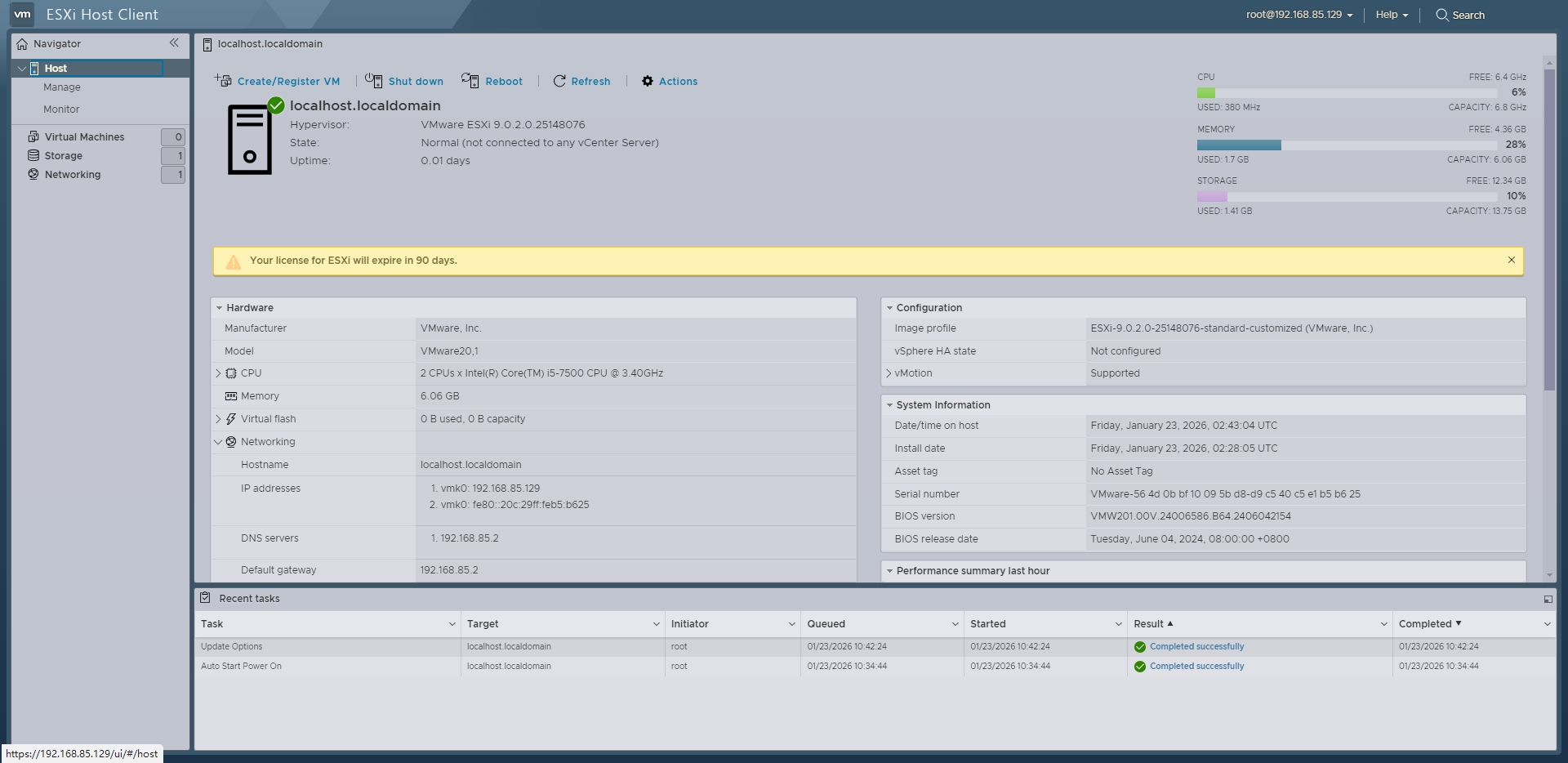Reboot the host
This screenshot has height=763, width=1568.
pos(493,81)
